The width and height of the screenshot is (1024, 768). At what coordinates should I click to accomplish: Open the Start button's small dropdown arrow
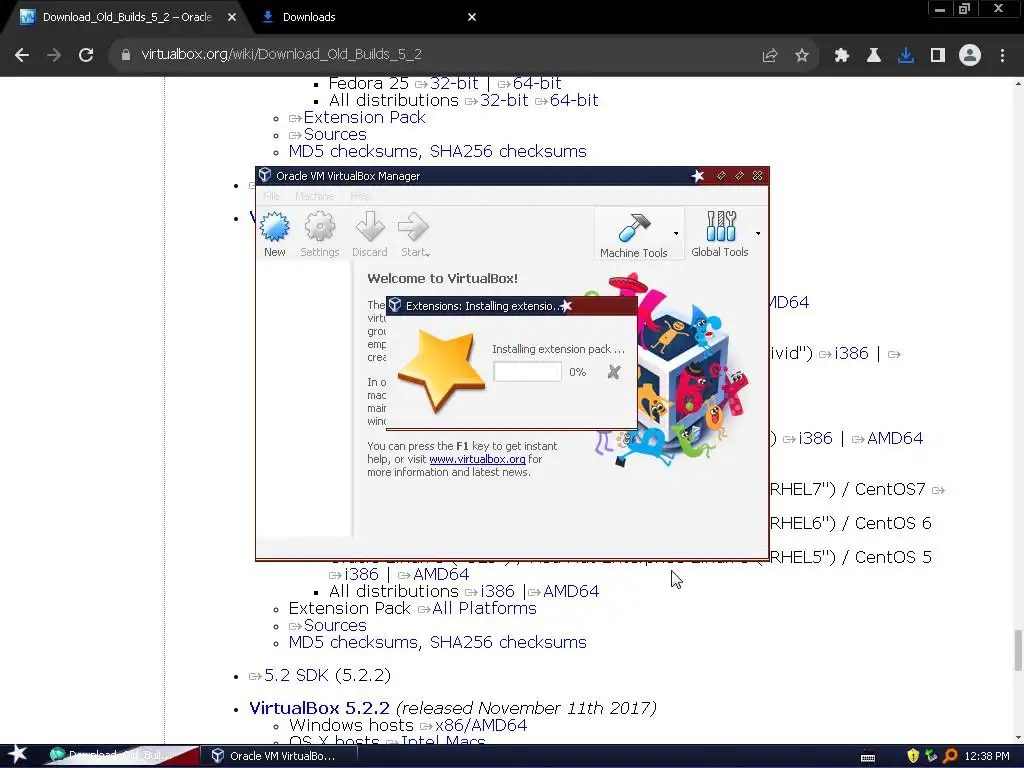428,254
